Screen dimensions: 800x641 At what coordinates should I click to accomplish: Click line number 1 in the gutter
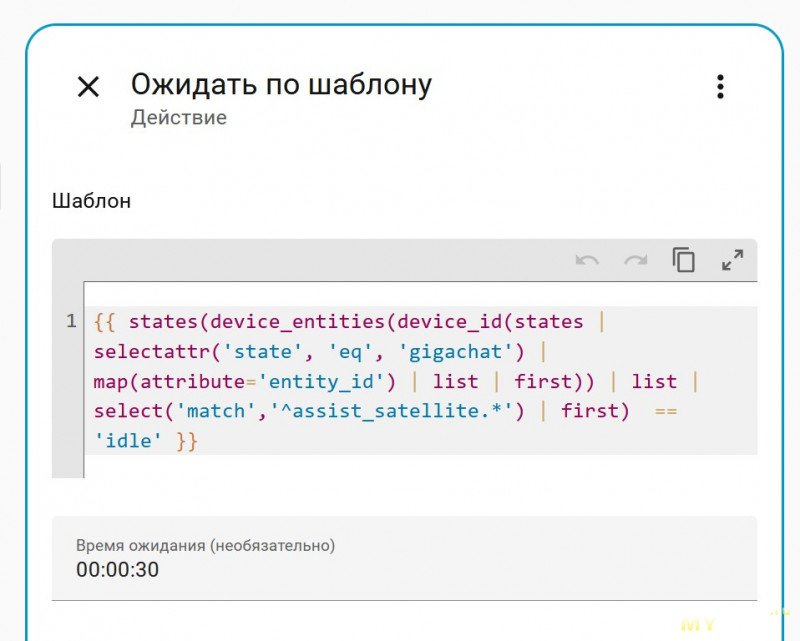pyautogui.click(x=71, y=322)
